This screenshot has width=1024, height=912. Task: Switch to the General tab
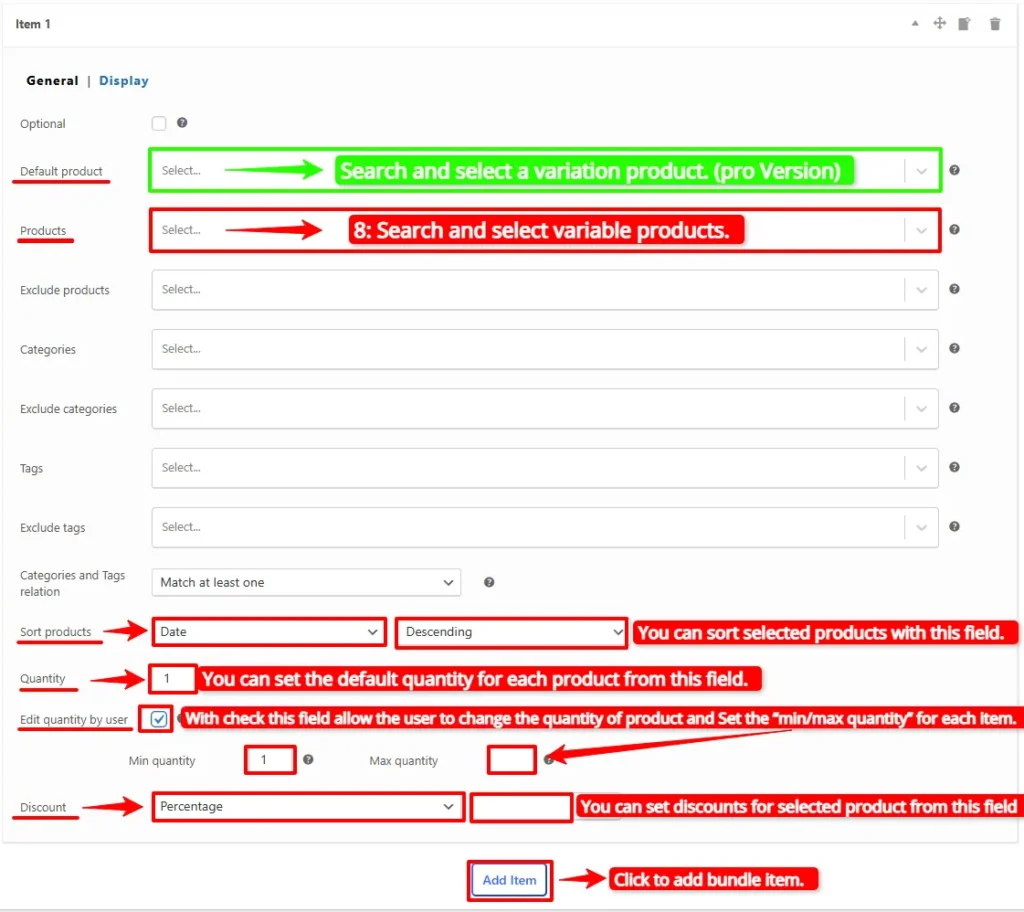click(x=52, y=80)
